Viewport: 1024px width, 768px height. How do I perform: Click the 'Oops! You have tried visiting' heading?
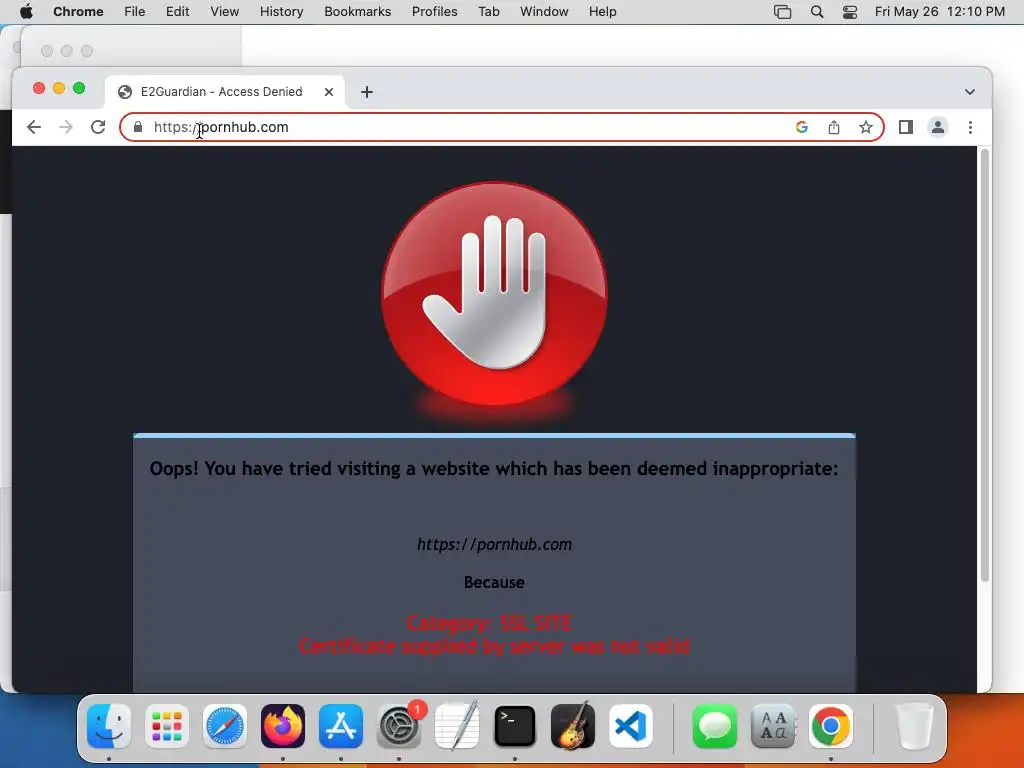pyautogui.click(x=494, y=469)
